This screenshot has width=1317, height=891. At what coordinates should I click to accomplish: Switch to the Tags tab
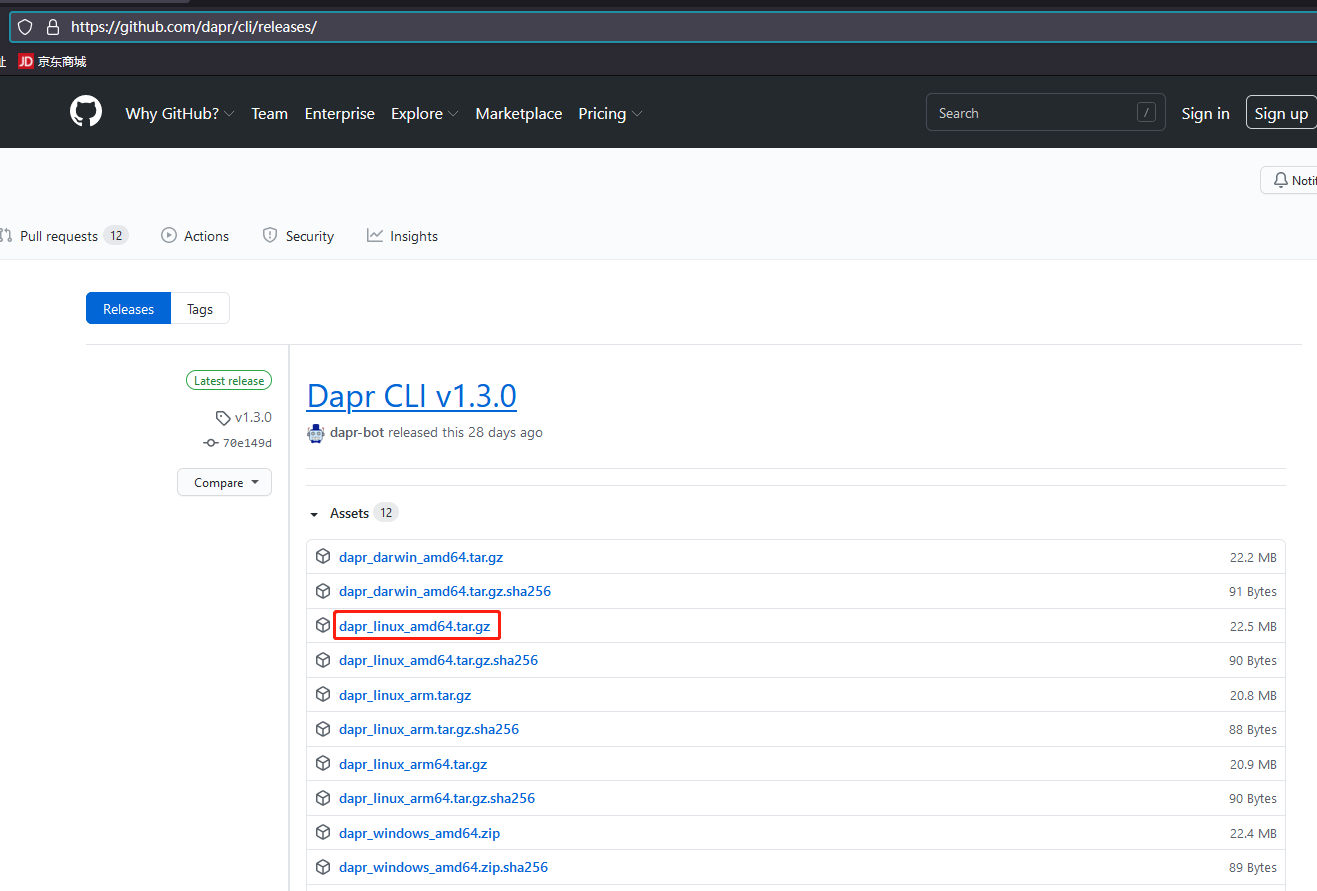(x=200, y=309)
